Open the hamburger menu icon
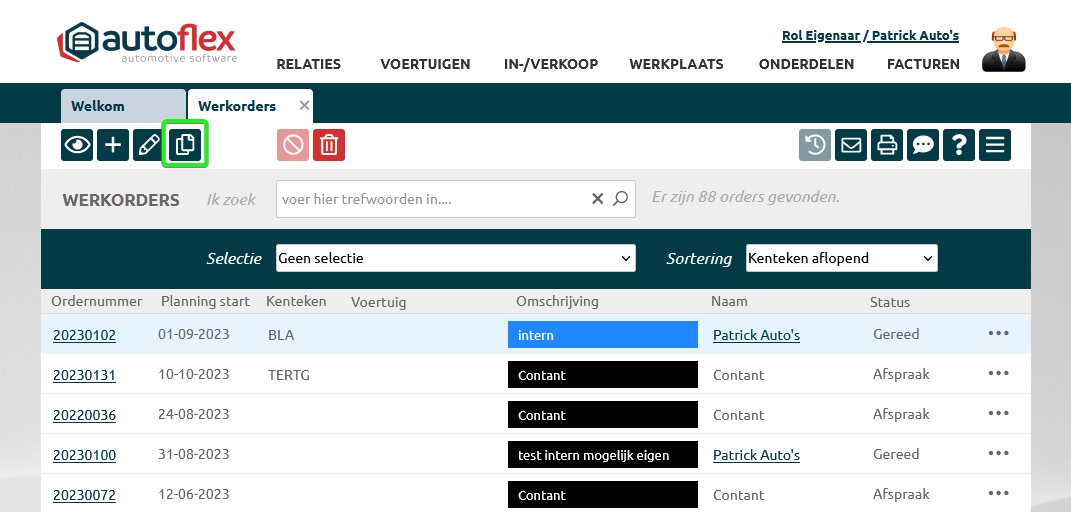Screen dimensions: 1071x512 coord(995,145)
